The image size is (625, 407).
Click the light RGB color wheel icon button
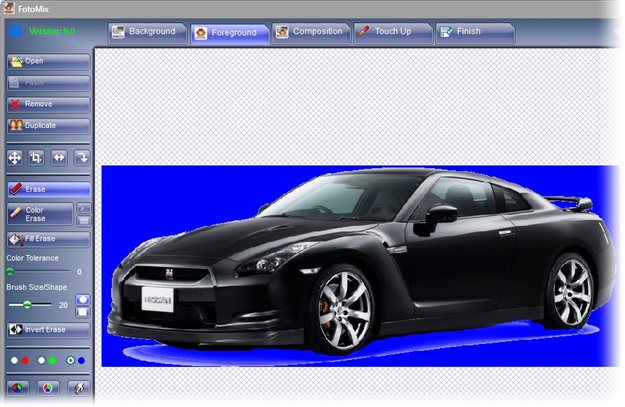[48, 389]
